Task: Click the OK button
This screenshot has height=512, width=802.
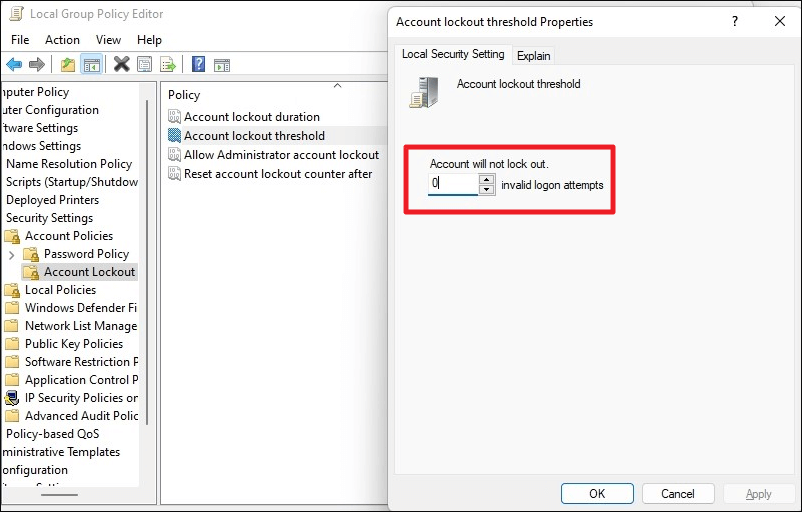Action: click(x=597, y=493)
